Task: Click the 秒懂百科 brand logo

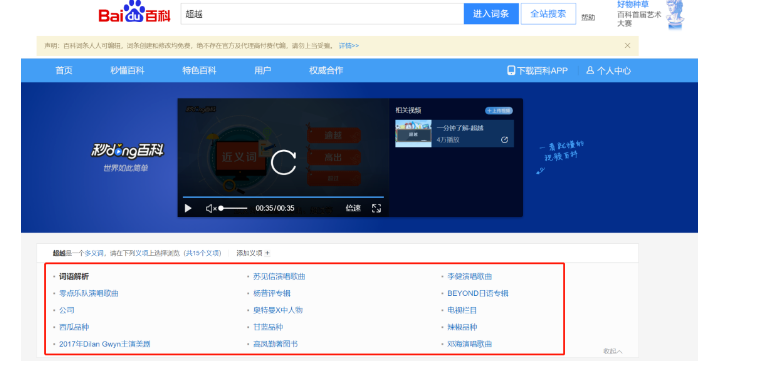Action: [x=127, y=151]
